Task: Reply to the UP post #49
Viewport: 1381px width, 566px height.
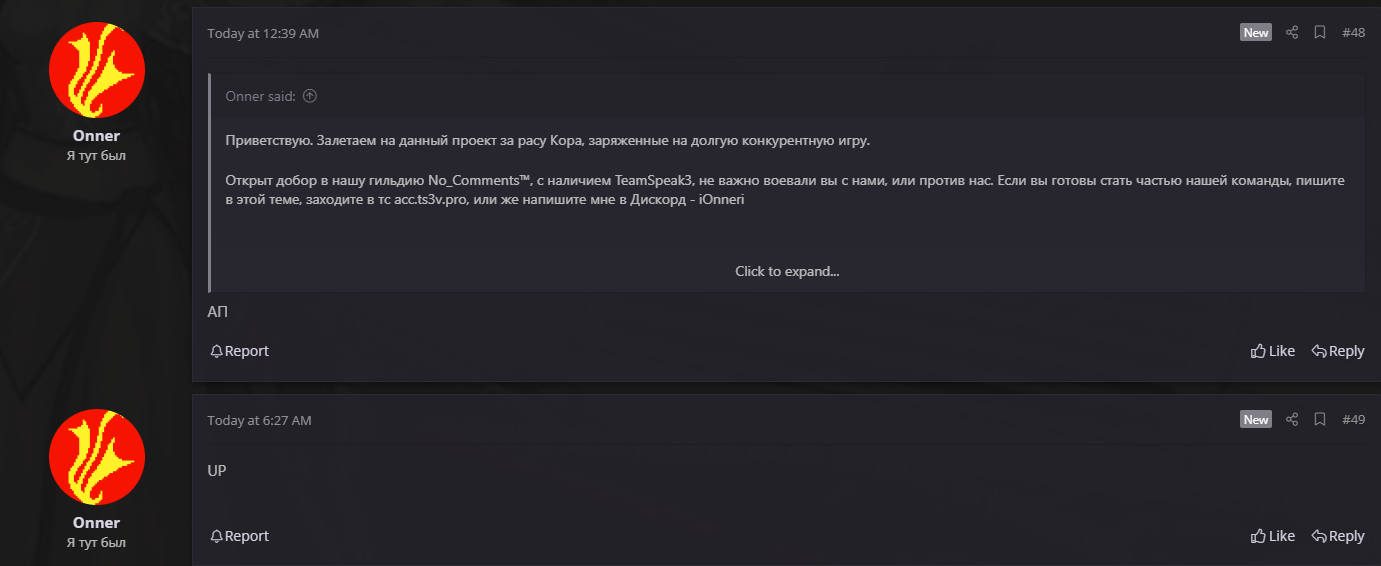Action: click(x=1338, y=536)
